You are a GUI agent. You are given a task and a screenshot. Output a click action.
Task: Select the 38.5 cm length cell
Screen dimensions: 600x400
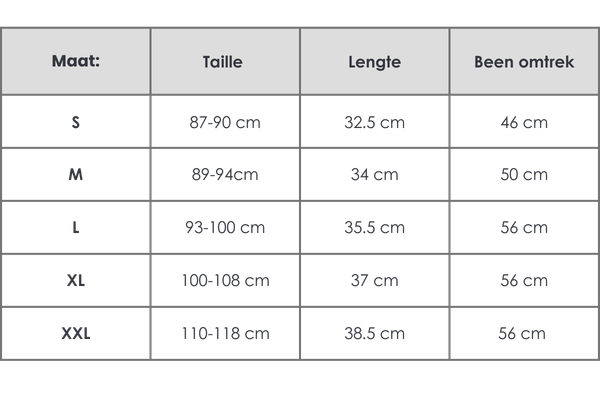coord(374,334)
